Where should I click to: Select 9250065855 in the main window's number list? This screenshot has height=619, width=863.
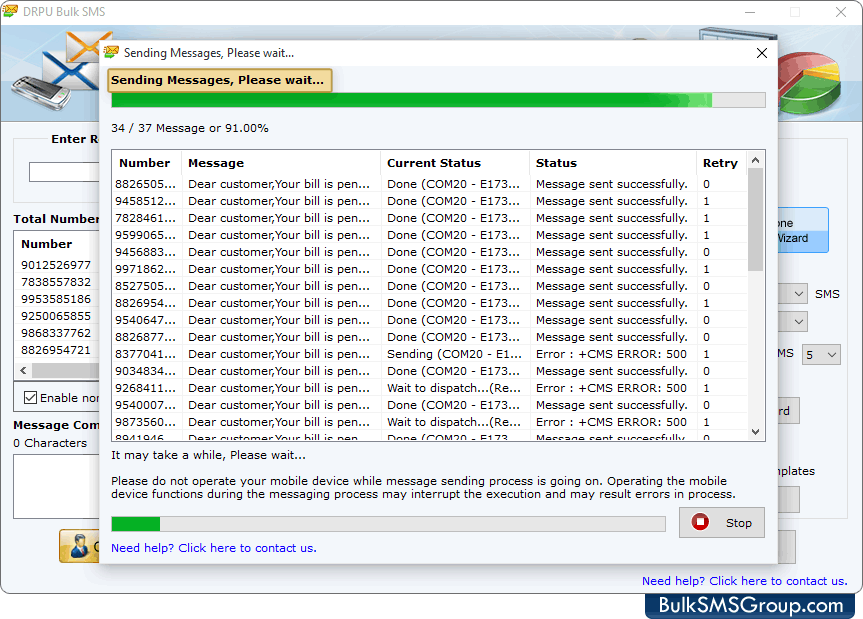click(56, 316)
